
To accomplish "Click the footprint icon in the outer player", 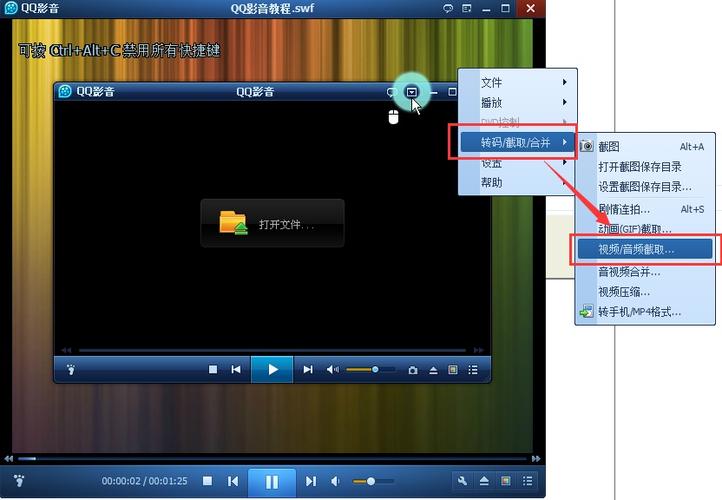I will click(x=19, y=481).
